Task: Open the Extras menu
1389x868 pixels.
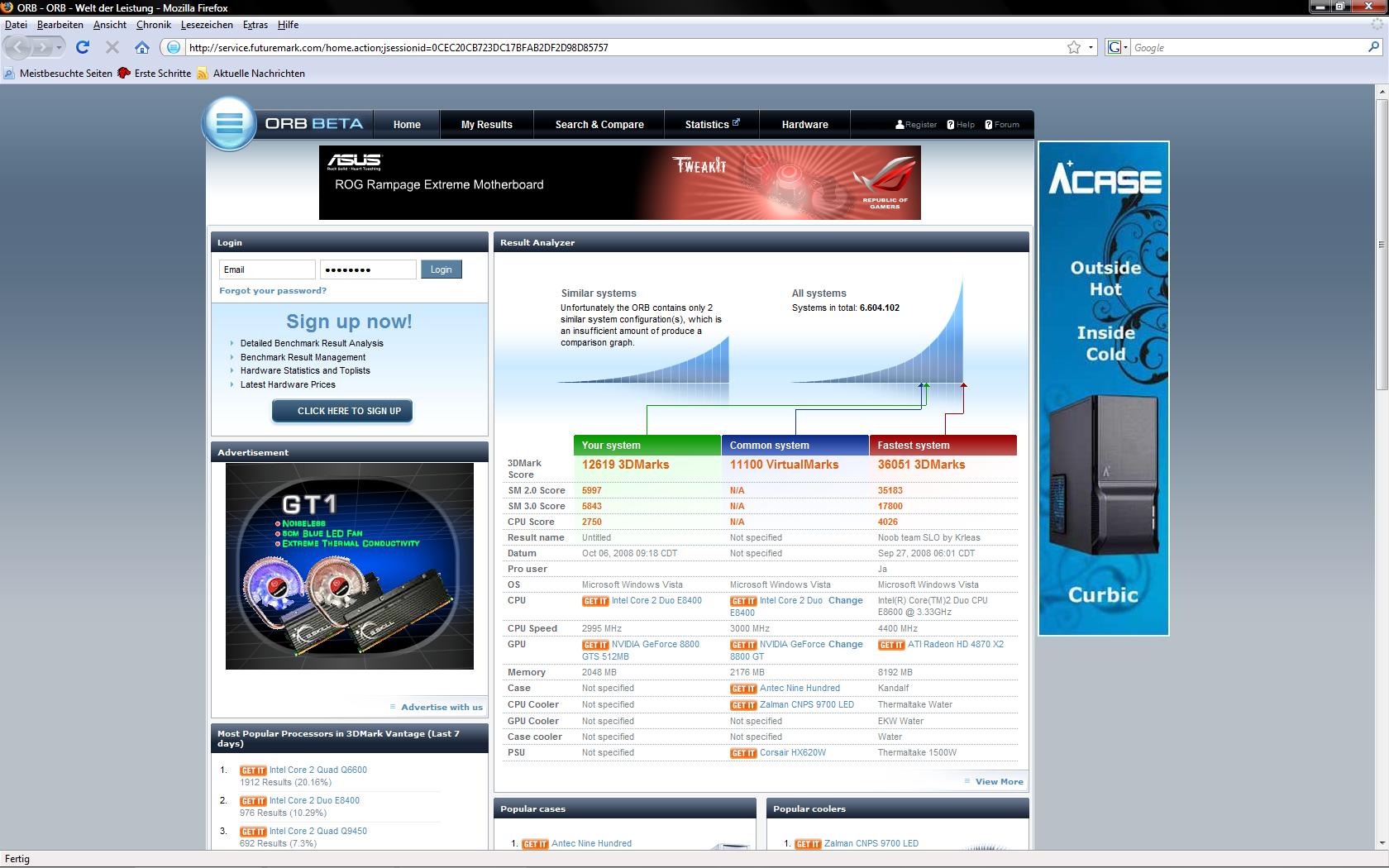Action: point(255,25)
